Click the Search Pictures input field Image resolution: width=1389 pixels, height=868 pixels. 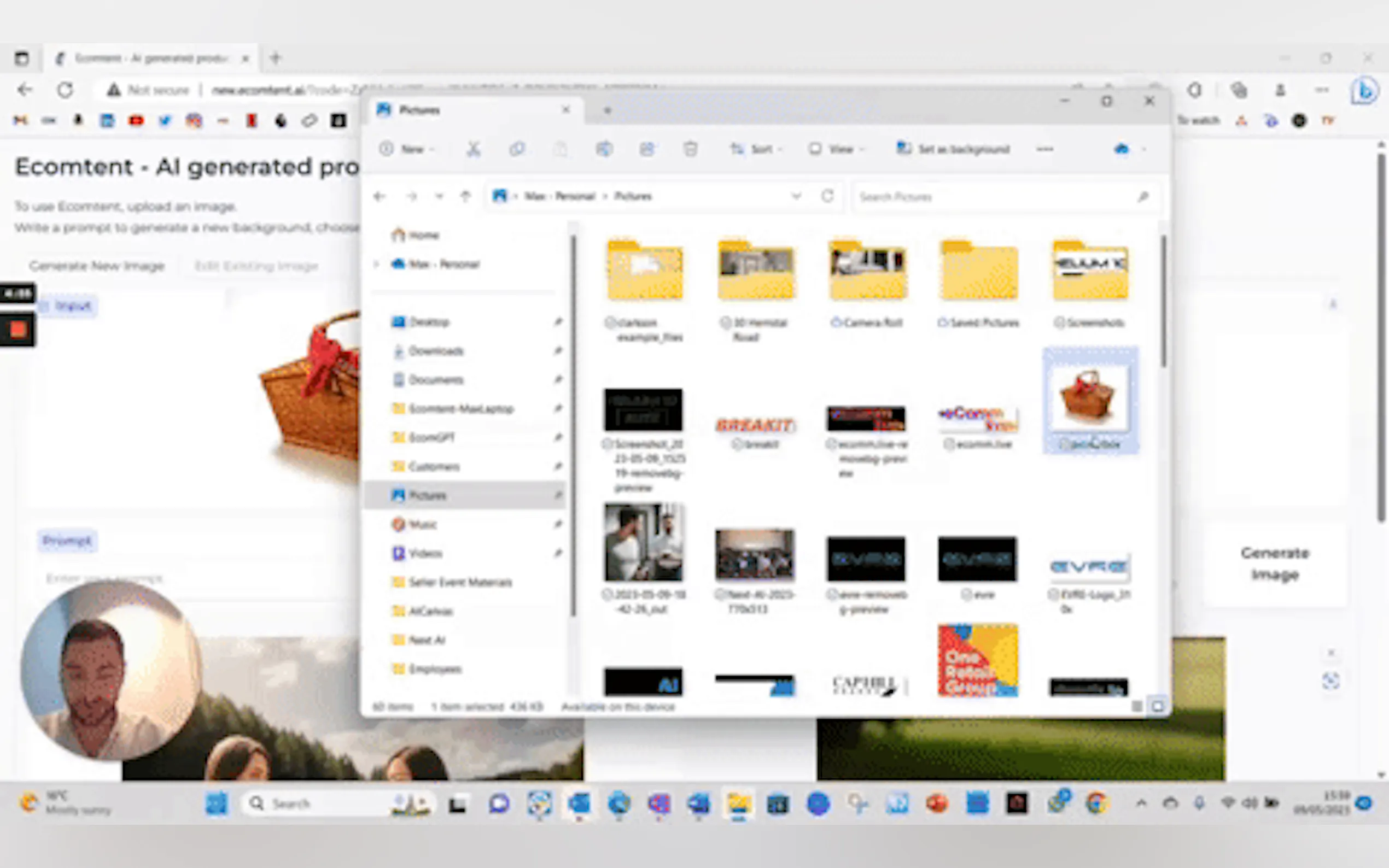coord(994,197)
